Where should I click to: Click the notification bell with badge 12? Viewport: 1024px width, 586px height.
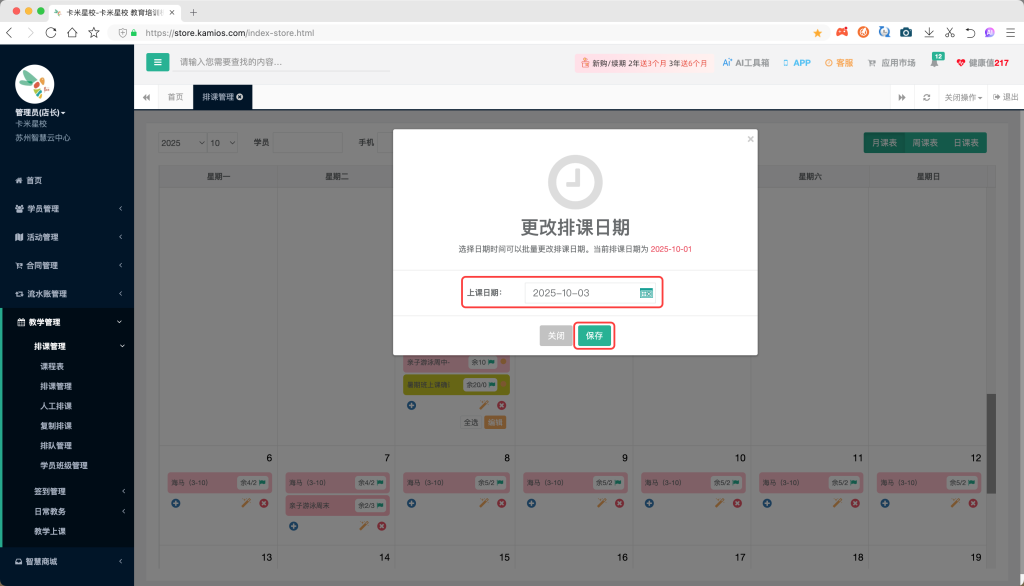pos(935,63)
